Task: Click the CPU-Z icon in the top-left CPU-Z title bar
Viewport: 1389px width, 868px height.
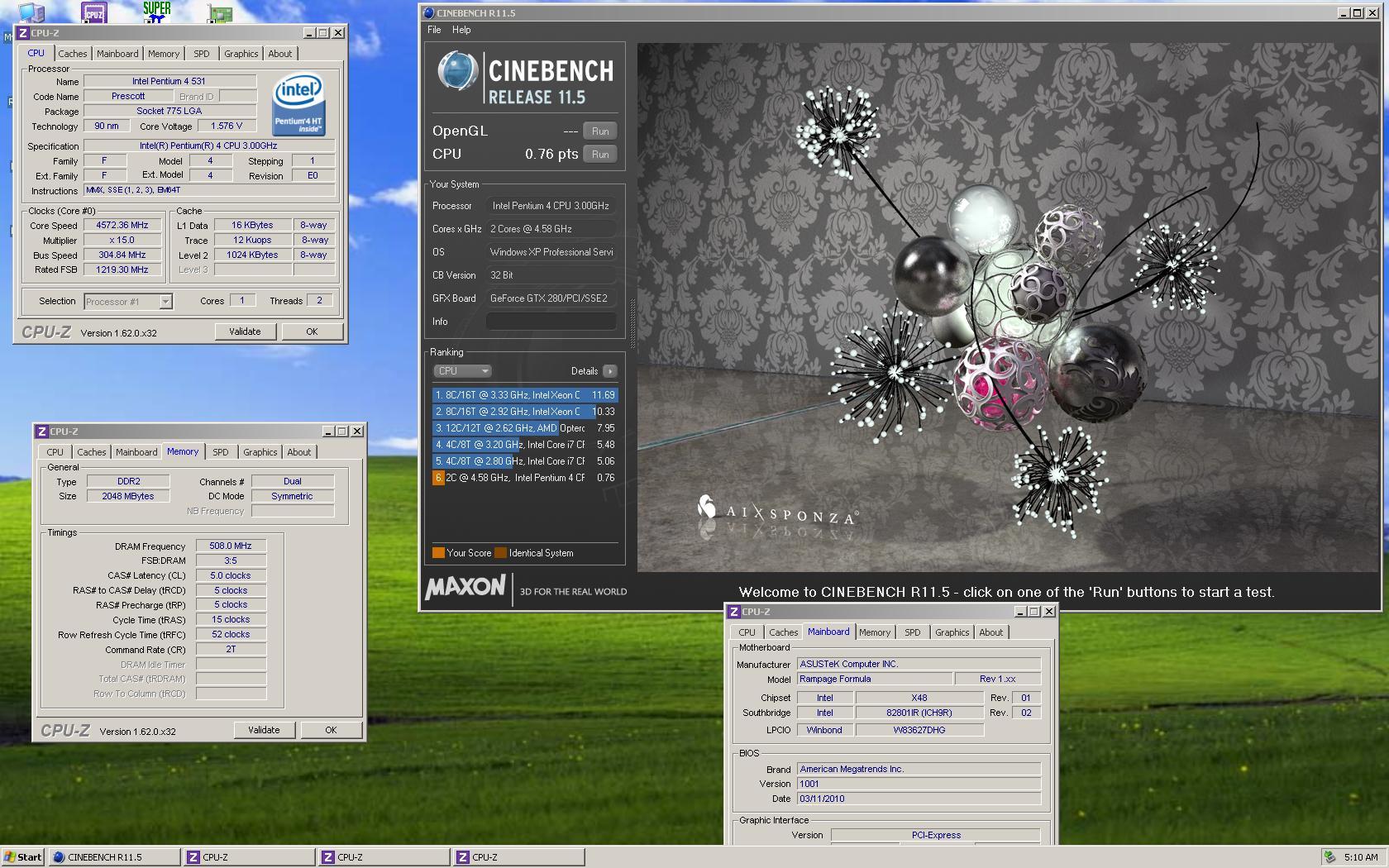Action: click(x=23, y=33)
